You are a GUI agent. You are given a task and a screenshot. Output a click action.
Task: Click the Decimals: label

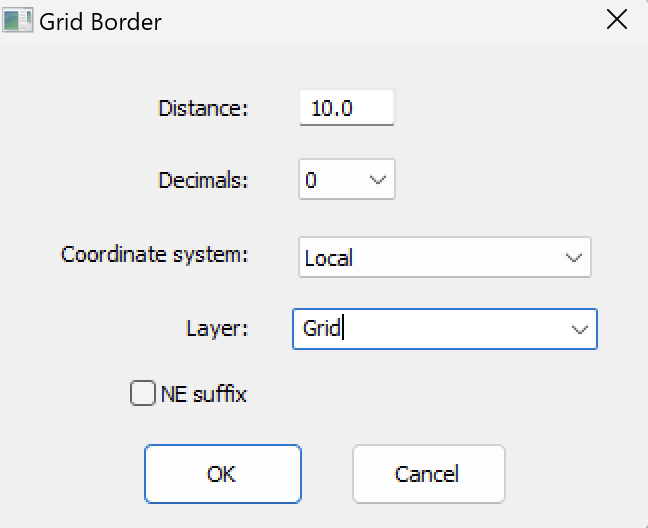click(203, 180)
